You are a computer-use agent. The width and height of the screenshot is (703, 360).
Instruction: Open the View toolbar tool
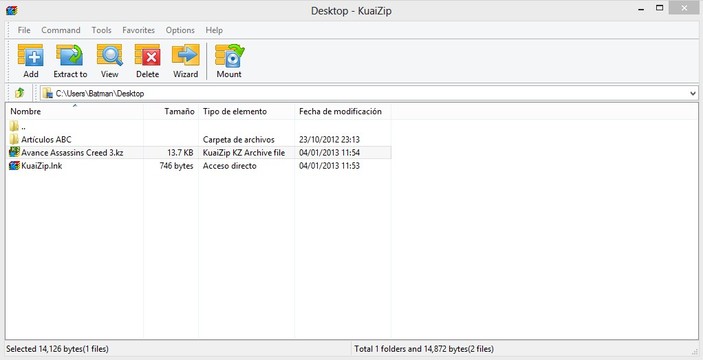(x=109, y=61)
